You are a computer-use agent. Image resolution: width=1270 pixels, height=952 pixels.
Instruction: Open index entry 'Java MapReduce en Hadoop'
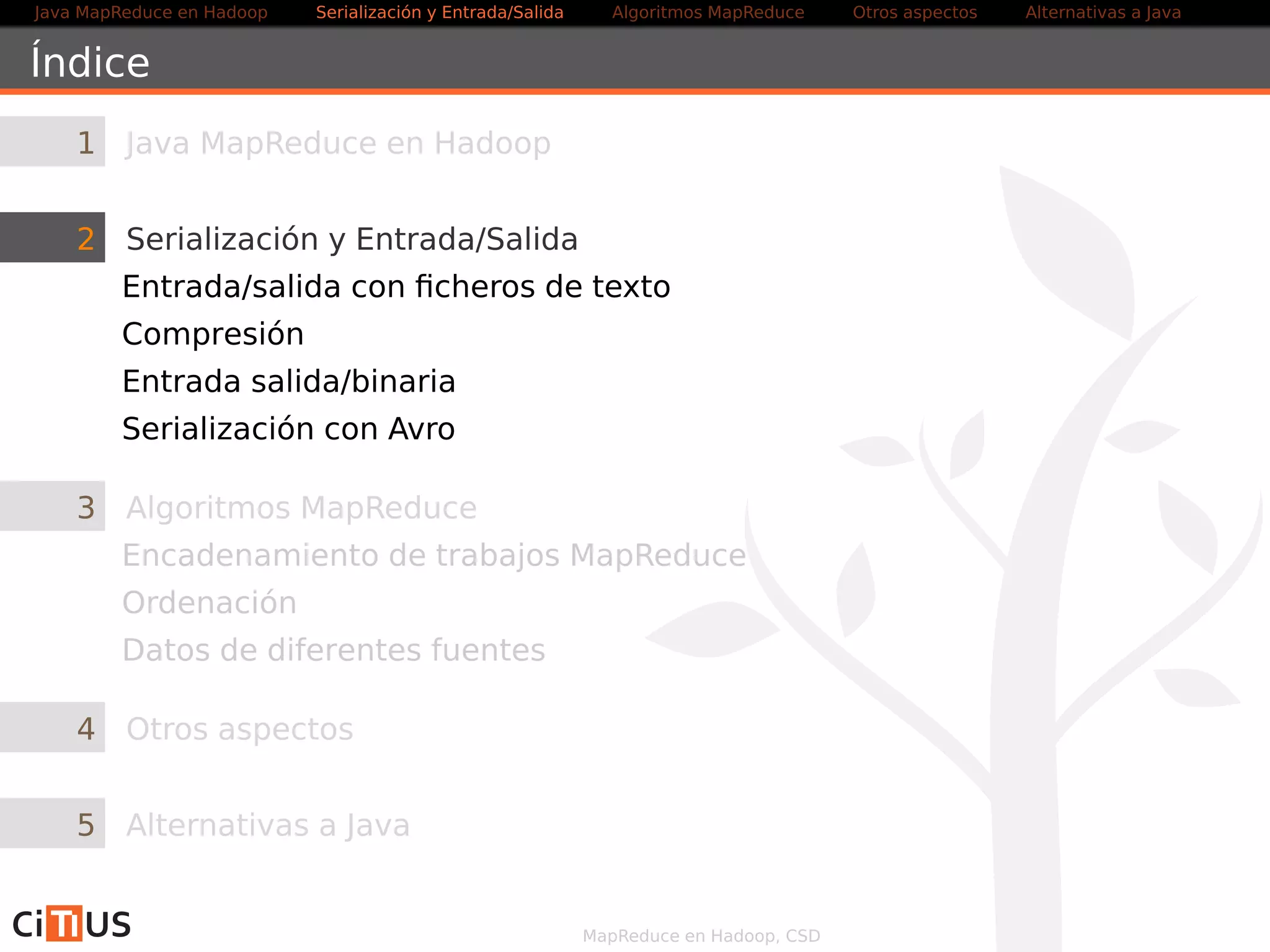(338, 143)
